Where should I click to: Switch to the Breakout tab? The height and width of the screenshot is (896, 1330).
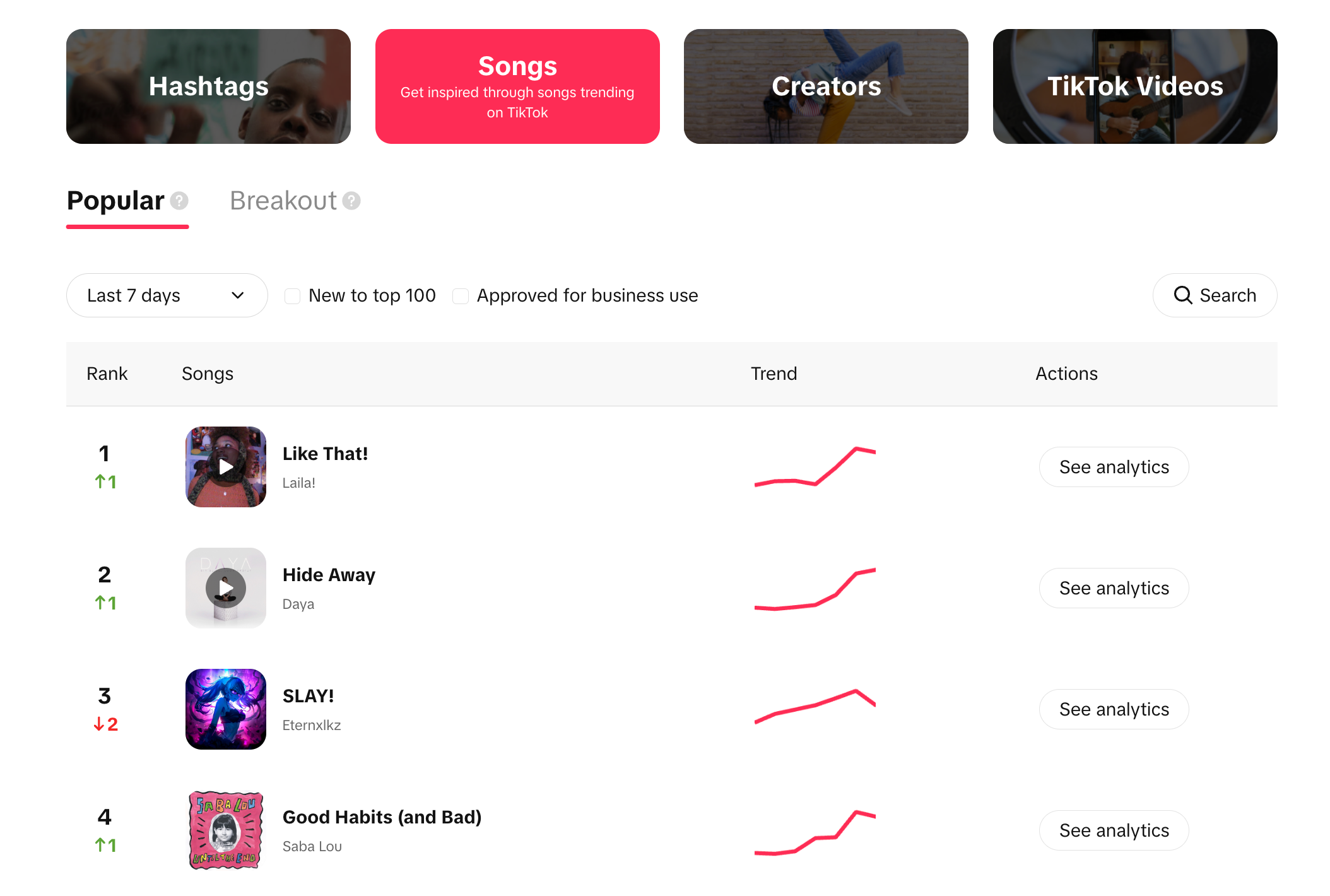tap(282, 199)
